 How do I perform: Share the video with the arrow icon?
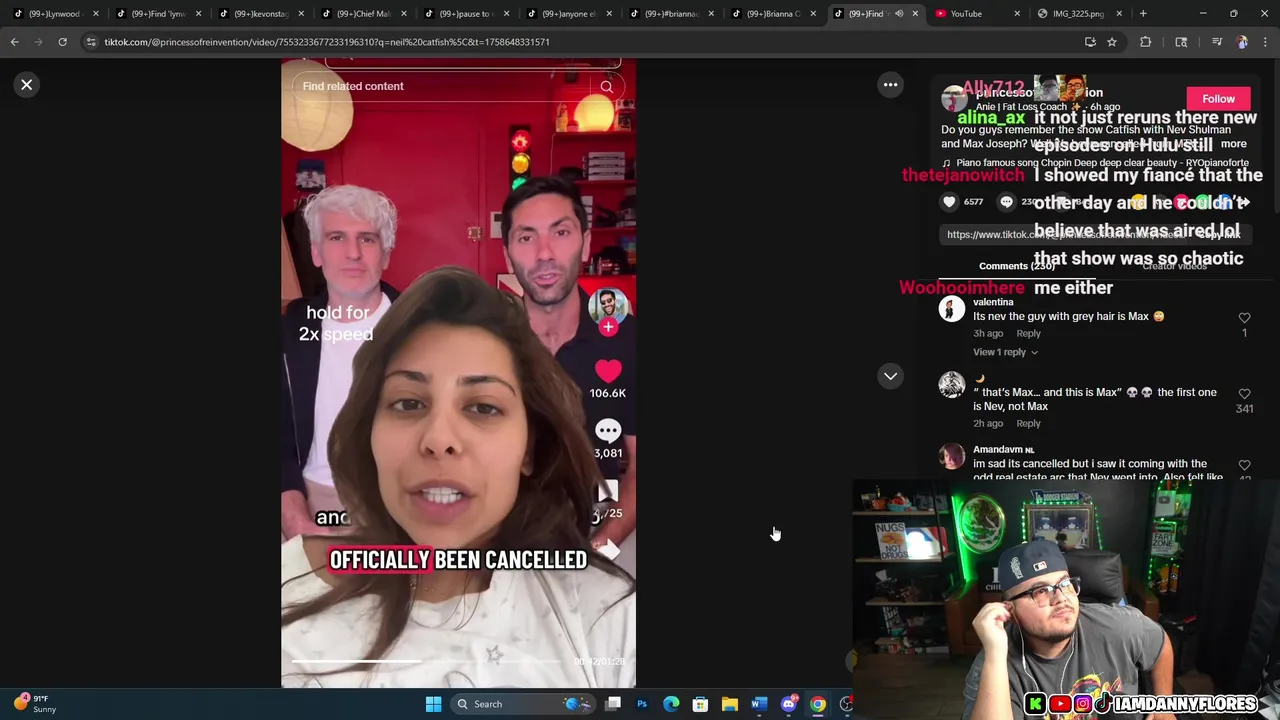coord(608,549)
